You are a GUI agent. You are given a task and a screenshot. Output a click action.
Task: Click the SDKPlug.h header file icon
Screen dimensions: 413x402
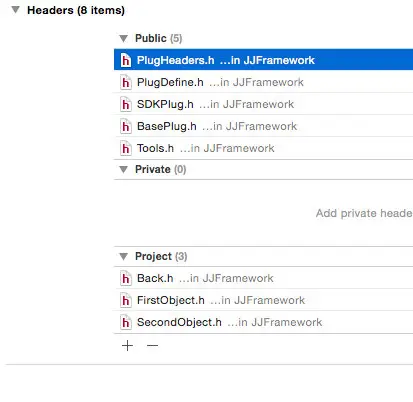126,104
